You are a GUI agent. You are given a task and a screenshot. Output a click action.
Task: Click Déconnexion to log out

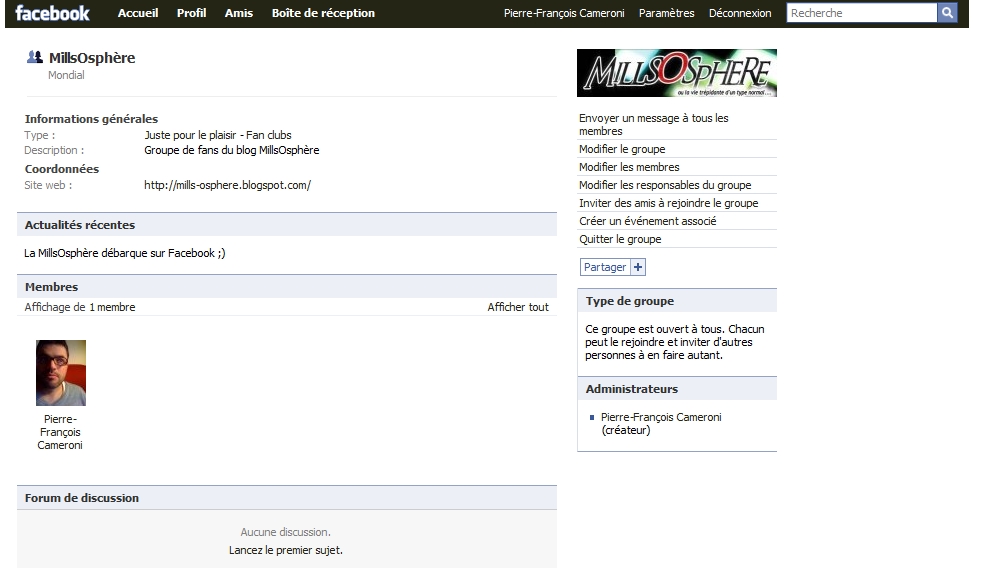point(740,13)
